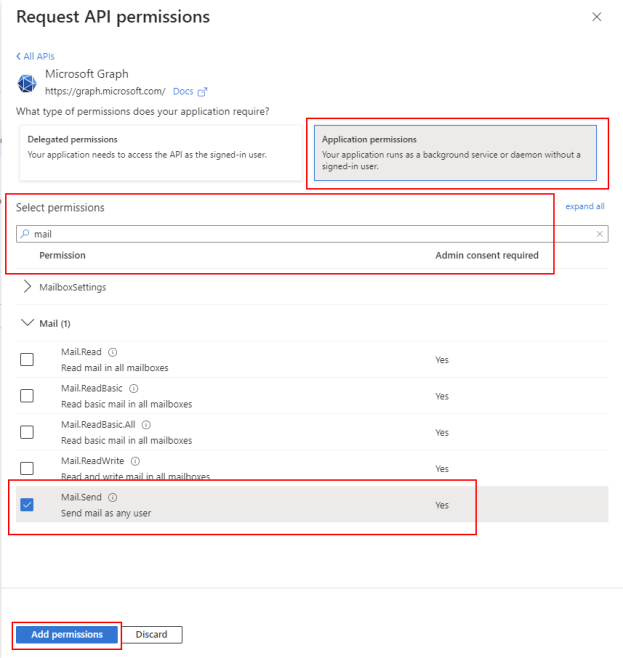Show info tooltip for Mail.ReadBasic

[133, 388]
